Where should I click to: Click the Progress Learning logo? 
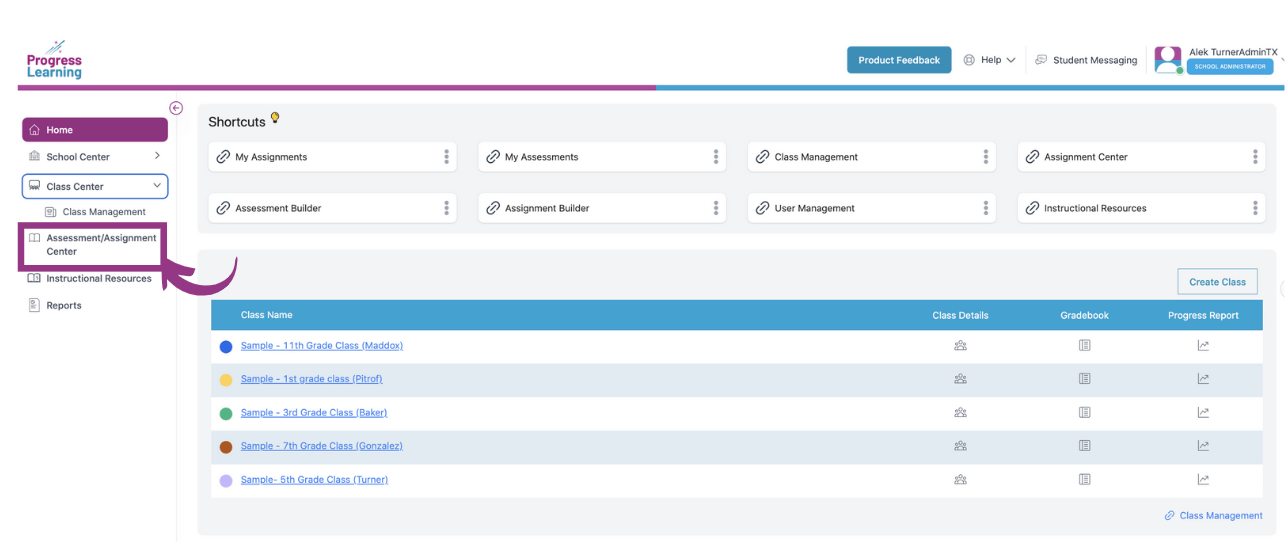tap(54, 60)
